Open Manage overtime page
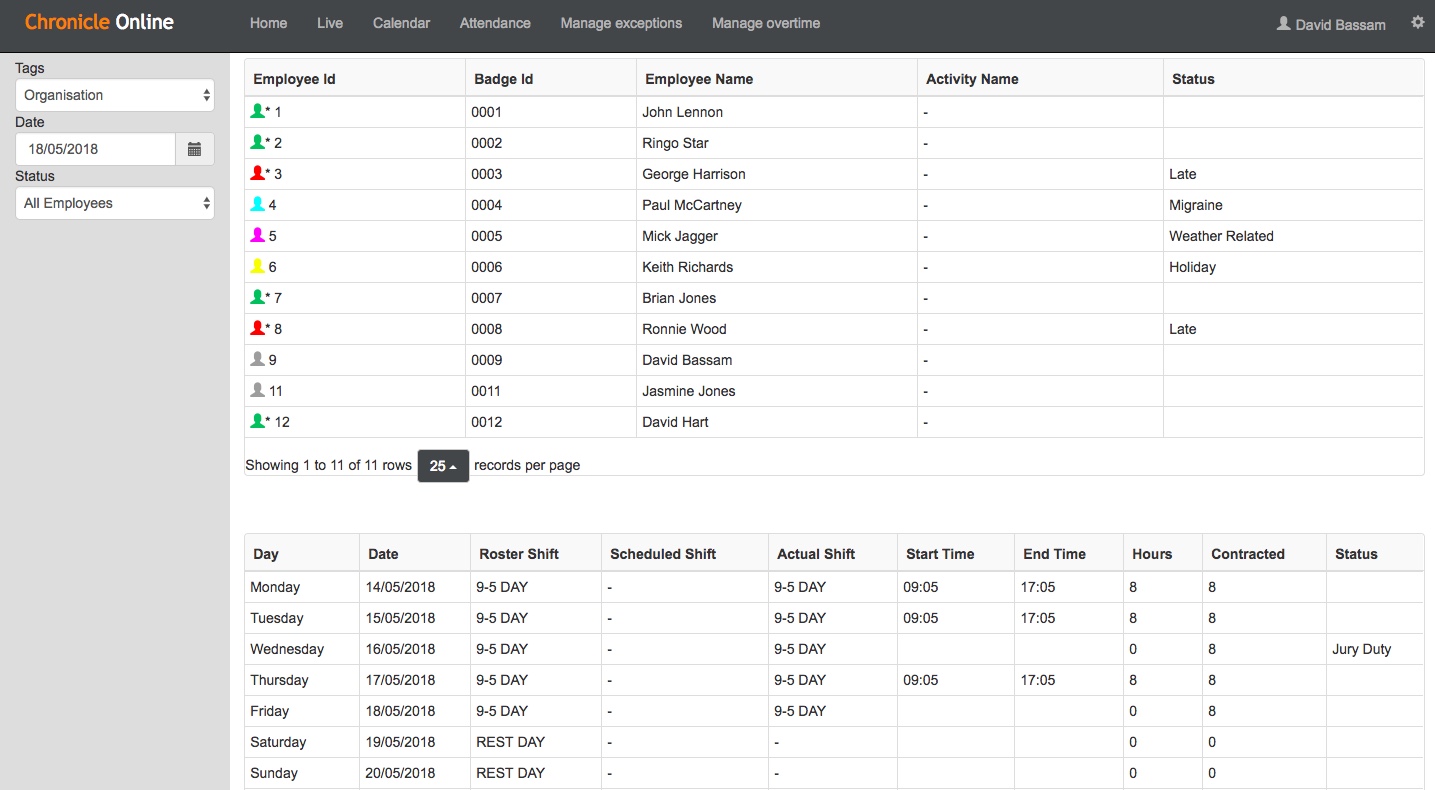This screenshot has width=1435, height=790. [766, 23]
